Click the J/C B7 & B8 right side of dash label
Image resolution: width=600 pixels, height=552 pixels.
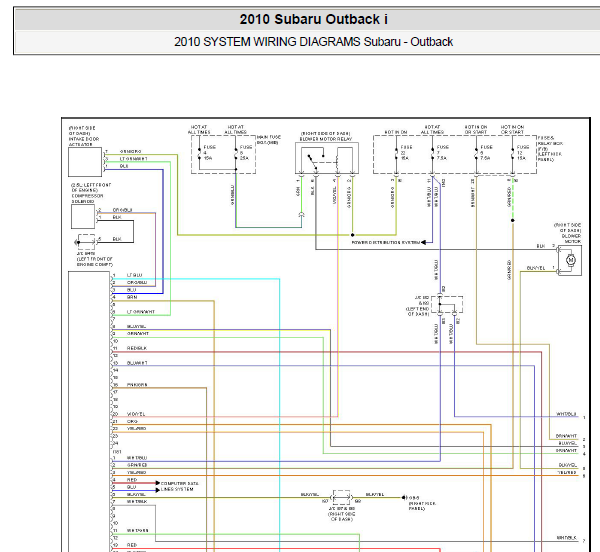341,514
